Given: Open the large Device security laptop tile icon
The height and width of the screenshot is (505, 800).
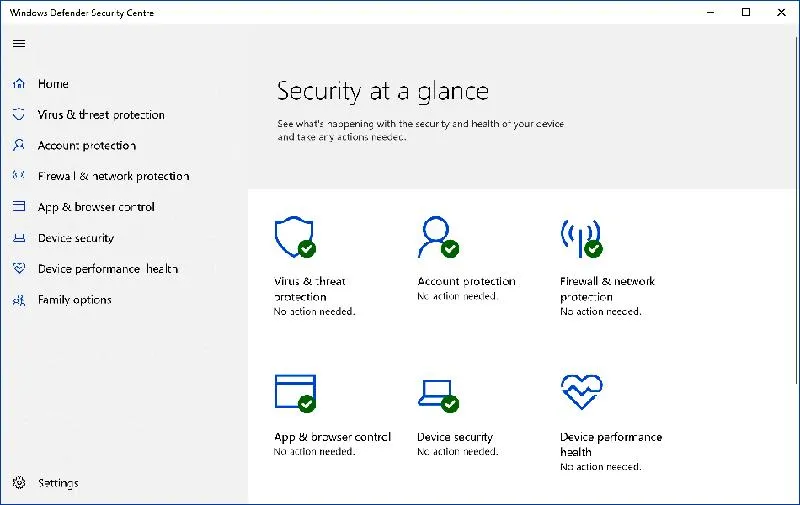Looking at the screenshot, I should [x=438, y=395].
